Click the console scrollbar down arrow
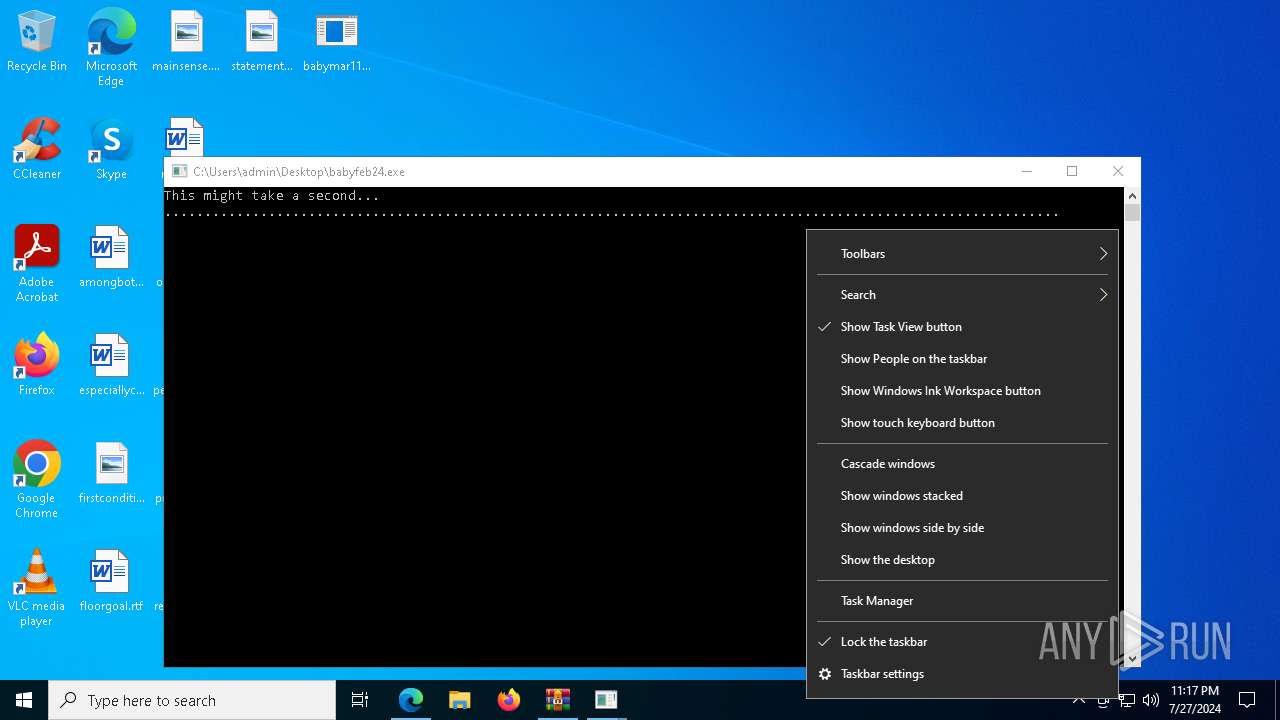 [1132, 659]
